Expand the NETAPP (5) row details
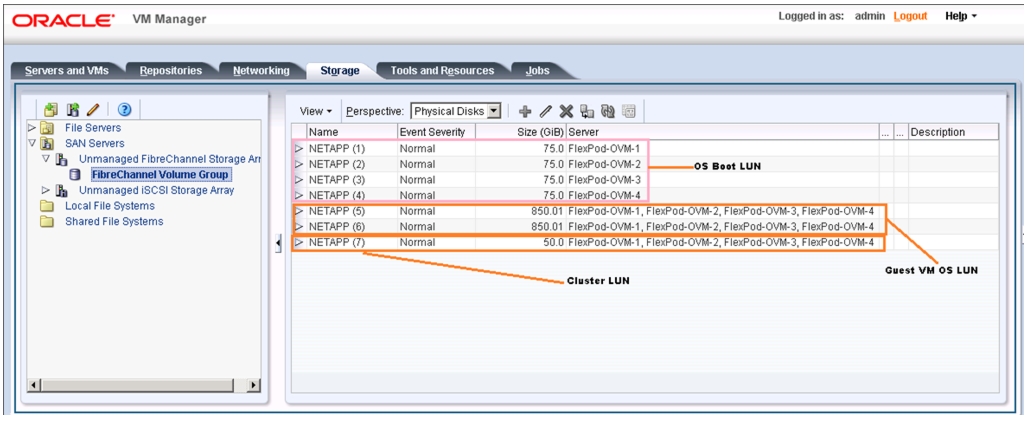 [x=299, y=211]
